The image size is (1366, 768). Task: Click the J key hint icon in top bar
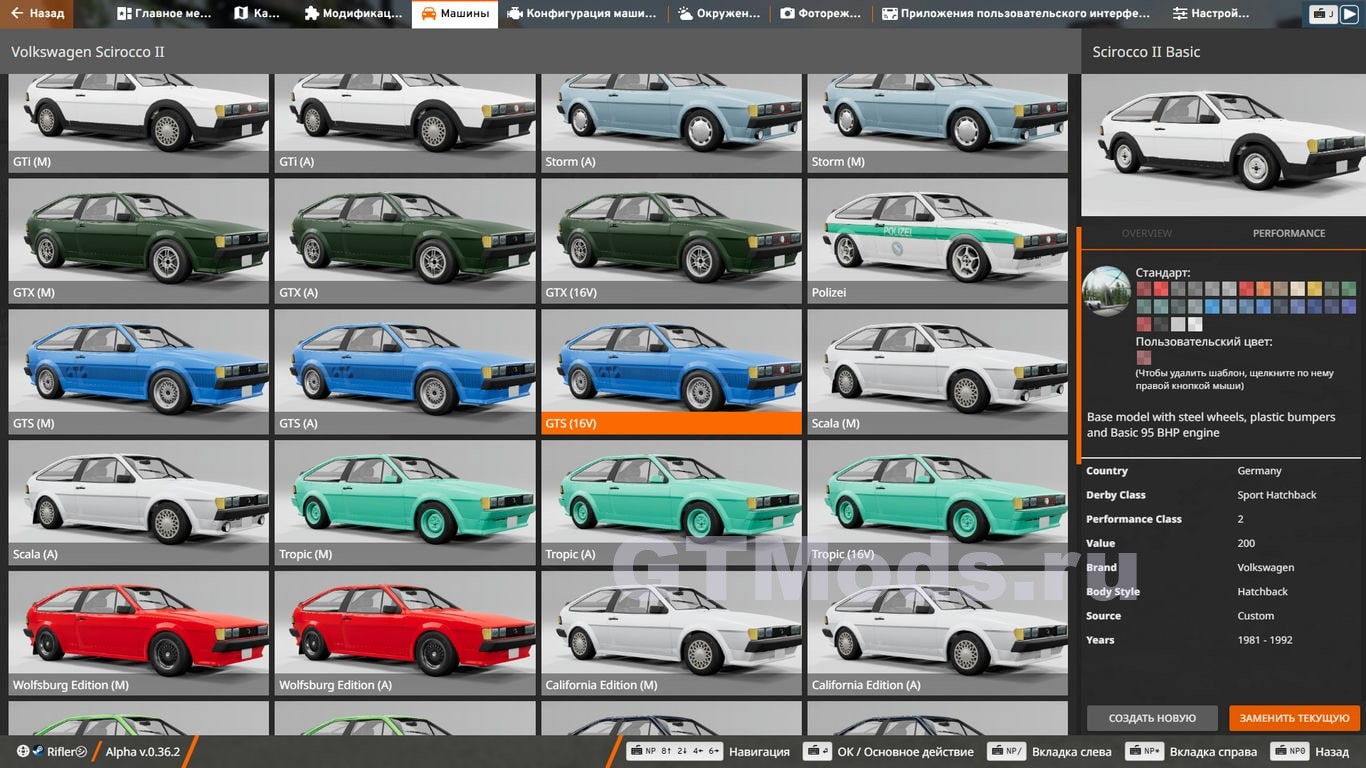1323,14
